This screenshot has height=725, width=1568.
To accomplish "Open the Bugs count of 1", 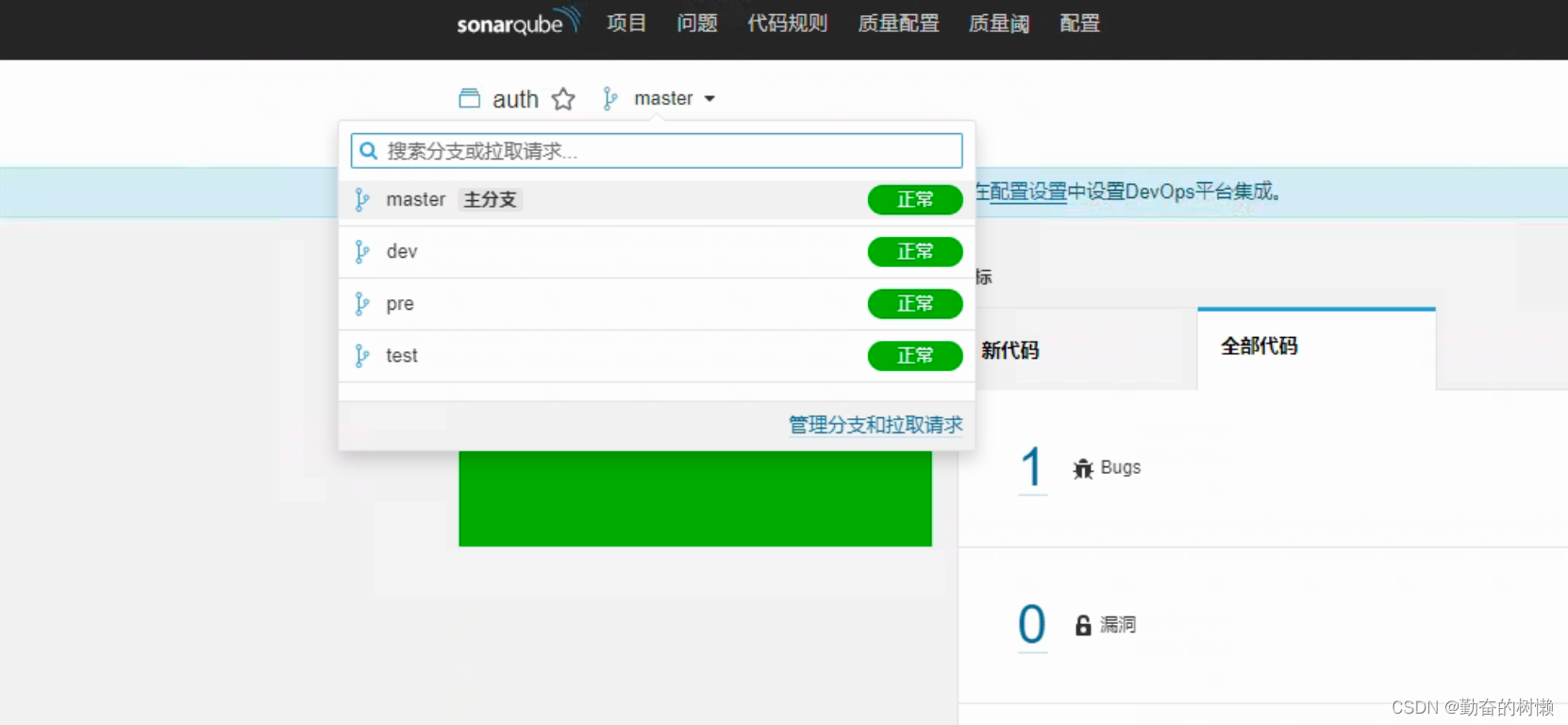I will pyautogui.click(x=1032, y=467).
